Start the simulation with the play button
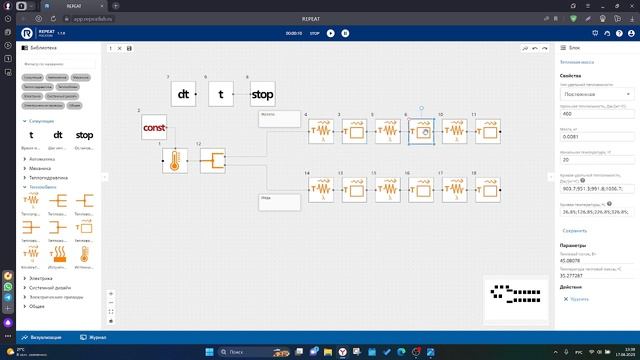 (x=331, y=33)
